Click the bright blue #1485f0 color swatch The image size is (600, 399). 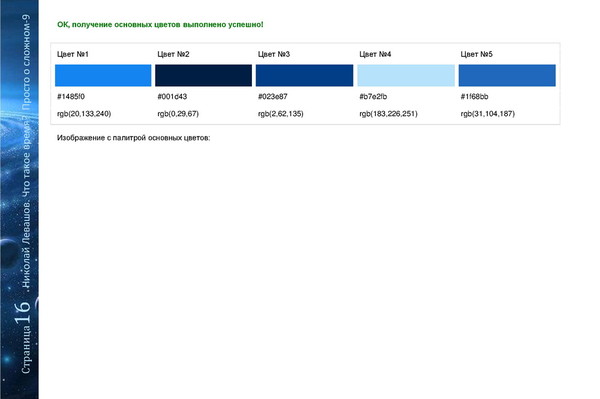point(103,75)
